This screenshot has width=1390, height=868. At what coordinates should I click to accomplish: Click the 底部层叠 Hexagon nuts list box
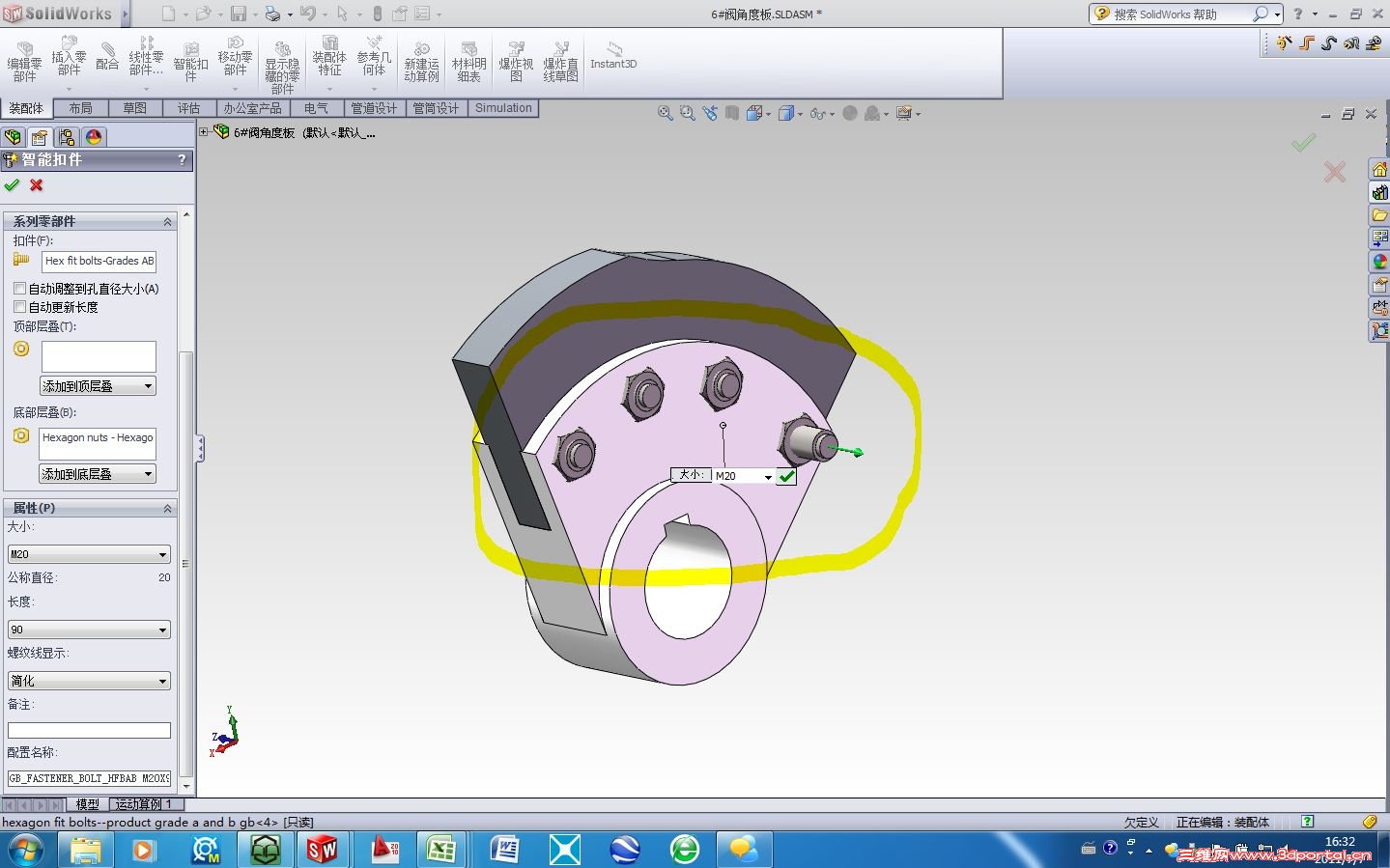coord(99,443)
